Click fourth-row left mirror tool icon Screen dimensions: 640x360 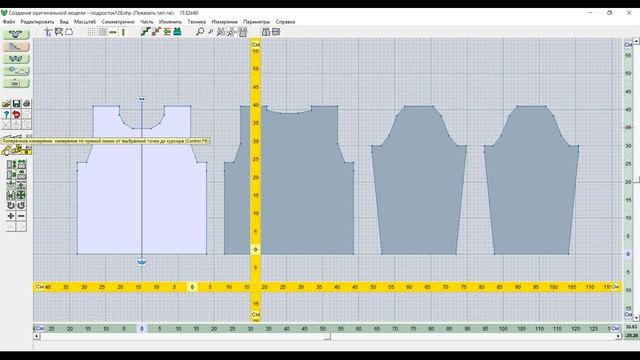[11, 195]
